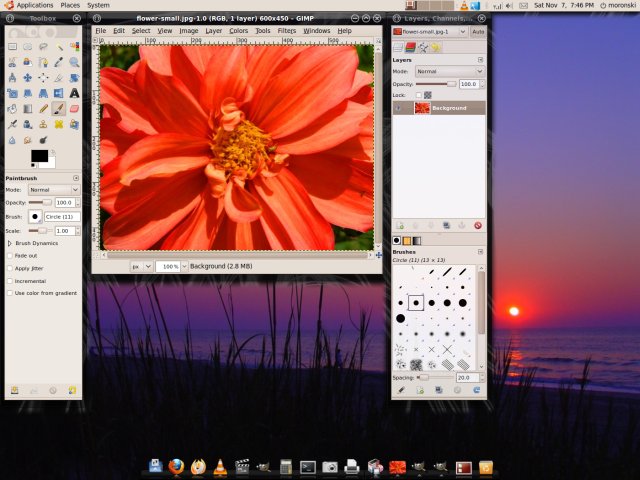Screen dimensions: 640x480
Task: Select the Fuzzy Select wand tool
Action: click(59, 47)
